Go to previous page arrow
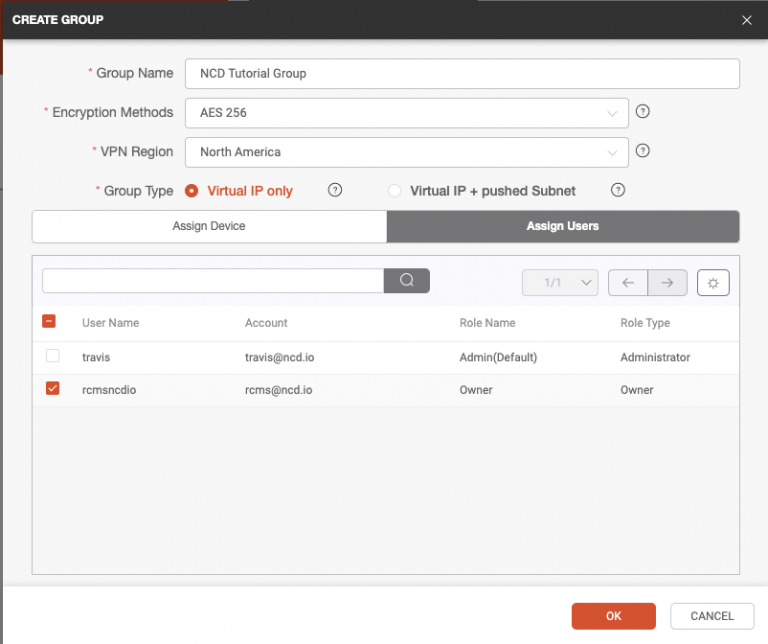The width and height of the screenshot is (768, 644). coord(628,283)
